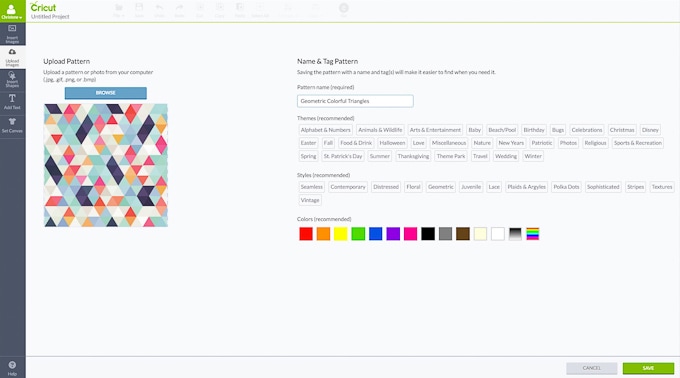Open Help from the sidebar
680x378 pixels.
pyautogui.click(x=12, y=368)
